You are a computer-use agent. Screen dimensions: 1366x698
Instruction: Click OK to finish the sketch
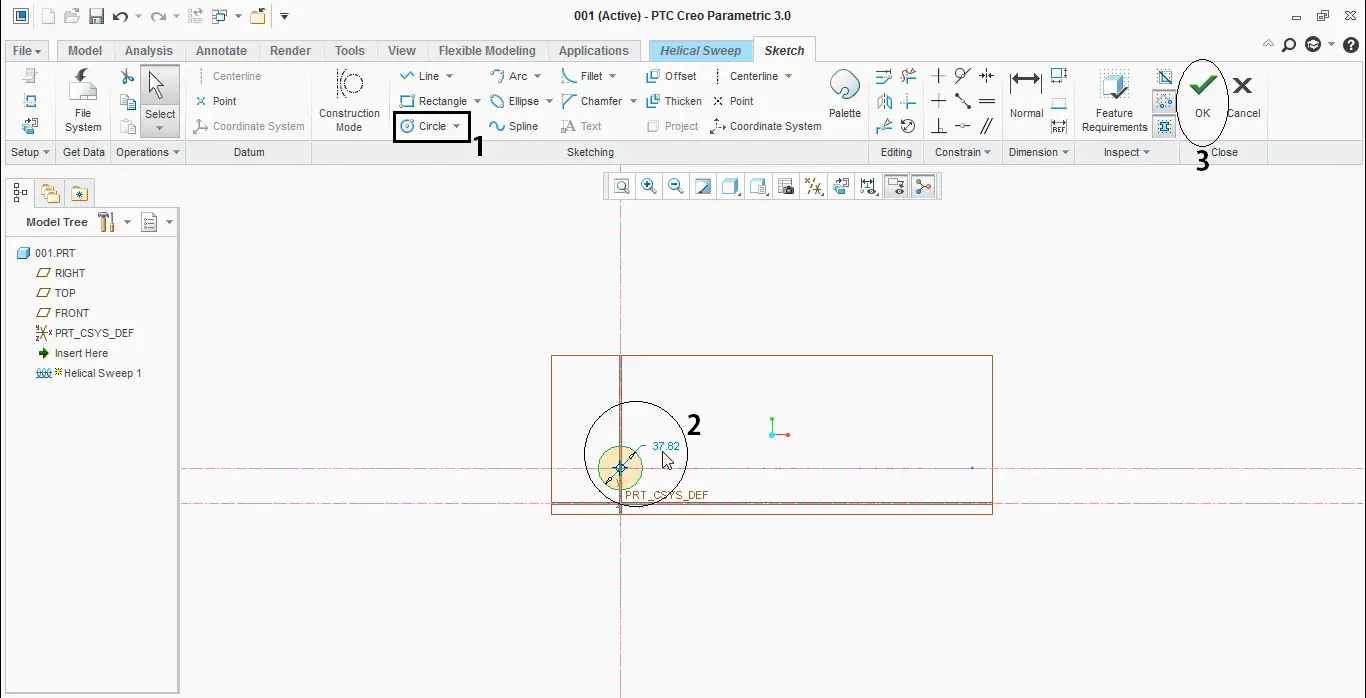coord(1201,97)
